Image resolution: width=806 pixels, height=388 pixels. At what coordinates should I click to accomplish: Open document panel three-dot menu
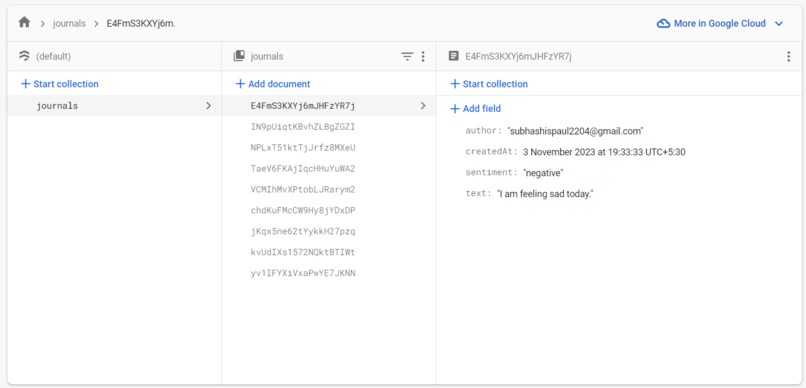[x=789, y=57]
